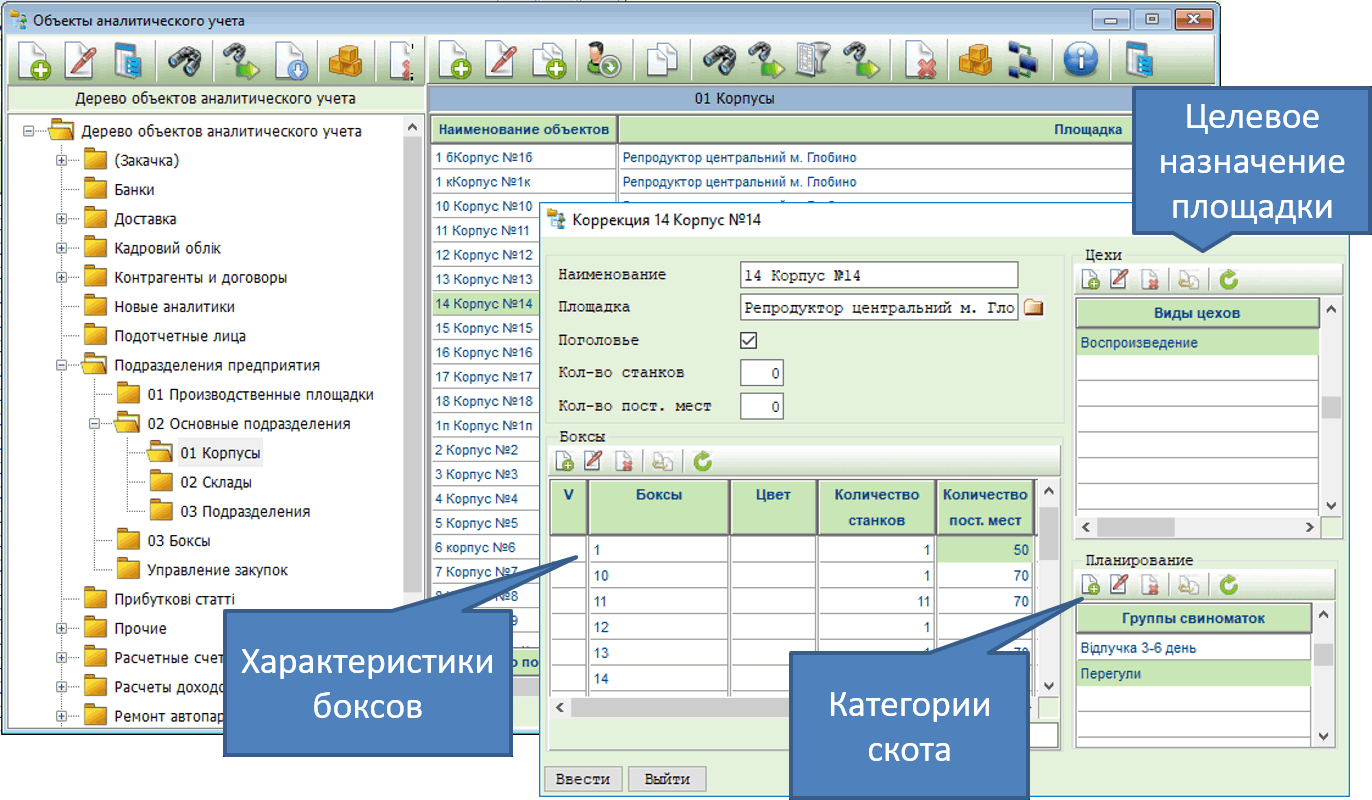Click the Наименование input field
Screen dimensions: 1372x800
click(878, 275)
